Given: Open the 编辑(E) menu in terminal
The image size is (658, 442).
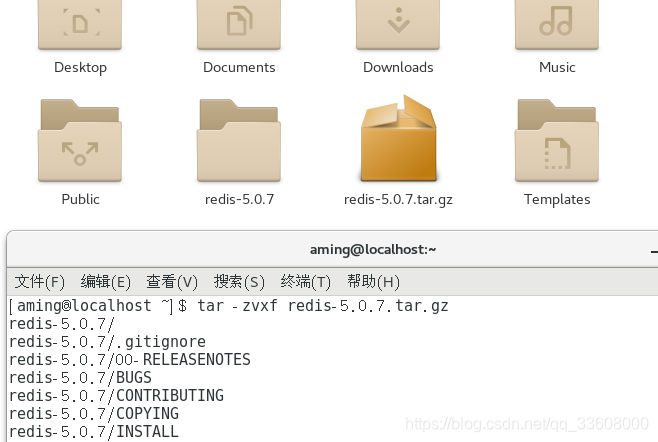Looking at the screenshot, I should point(106,282).
